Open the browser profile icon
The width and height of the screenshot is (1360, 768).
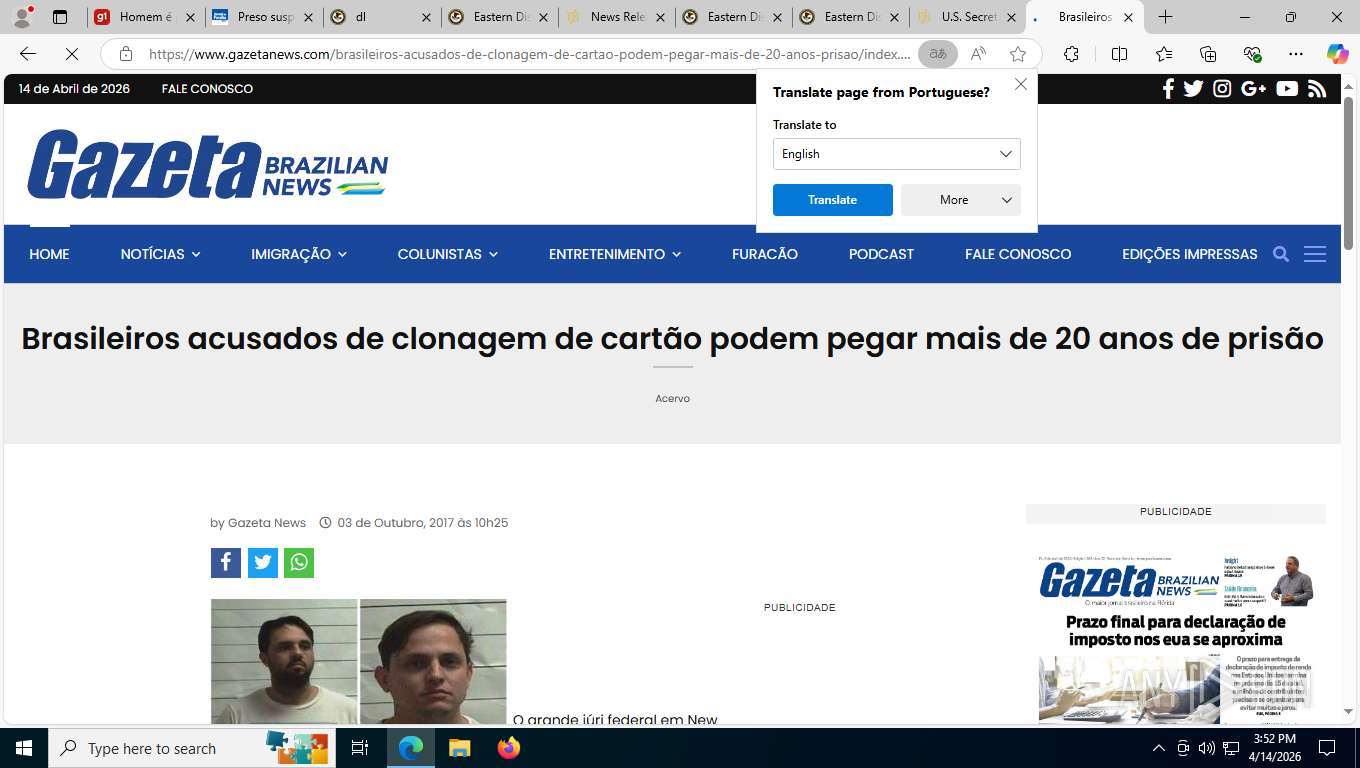(22, 17)
